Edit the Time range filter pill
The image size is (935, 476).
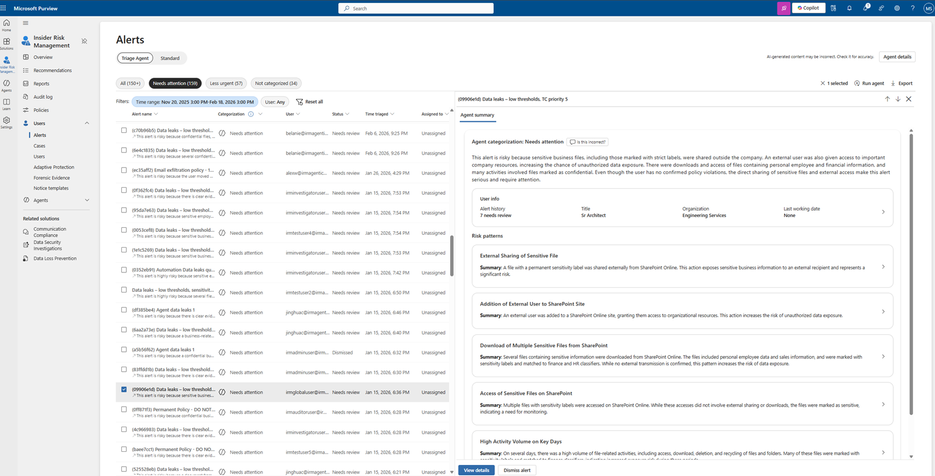click(x=195, y=102)
